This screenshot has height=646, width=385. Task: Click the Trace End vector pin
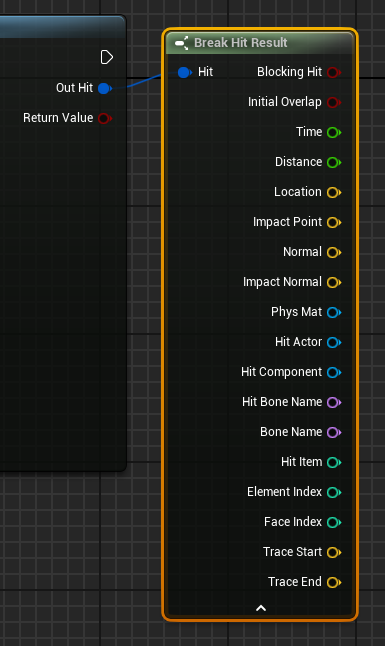tap(333, 582)
